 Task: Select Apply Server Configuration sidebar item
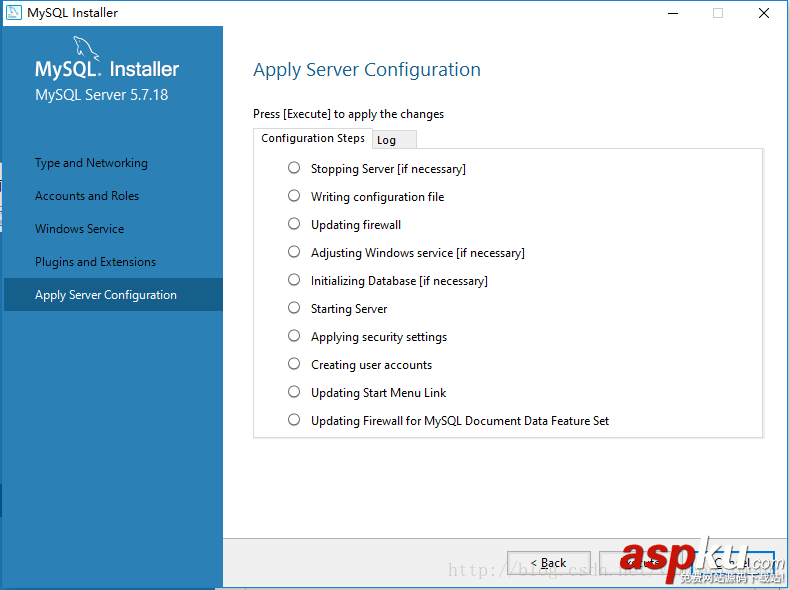point(106,295)
